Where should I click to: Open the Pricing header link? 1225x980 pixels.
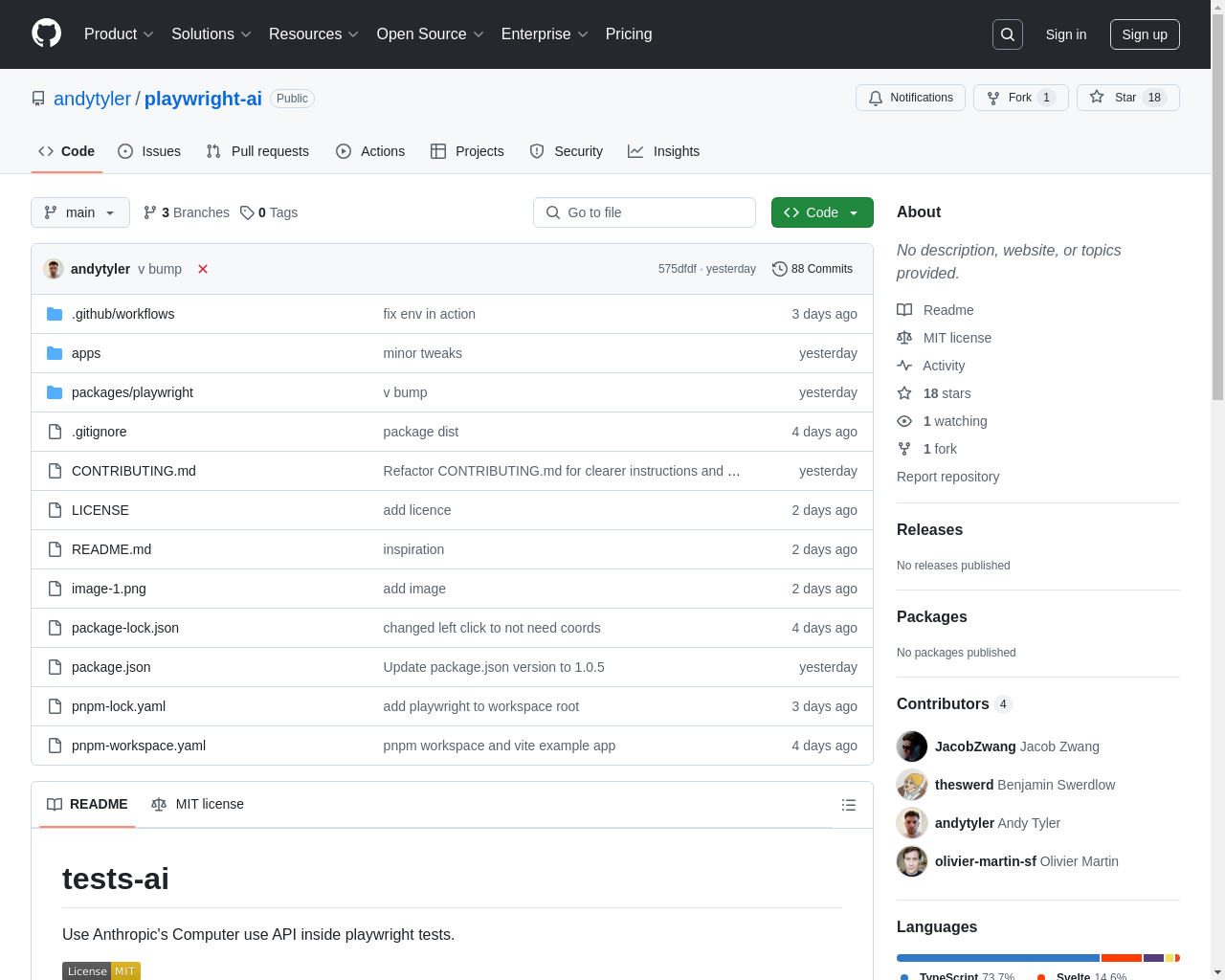629,34
